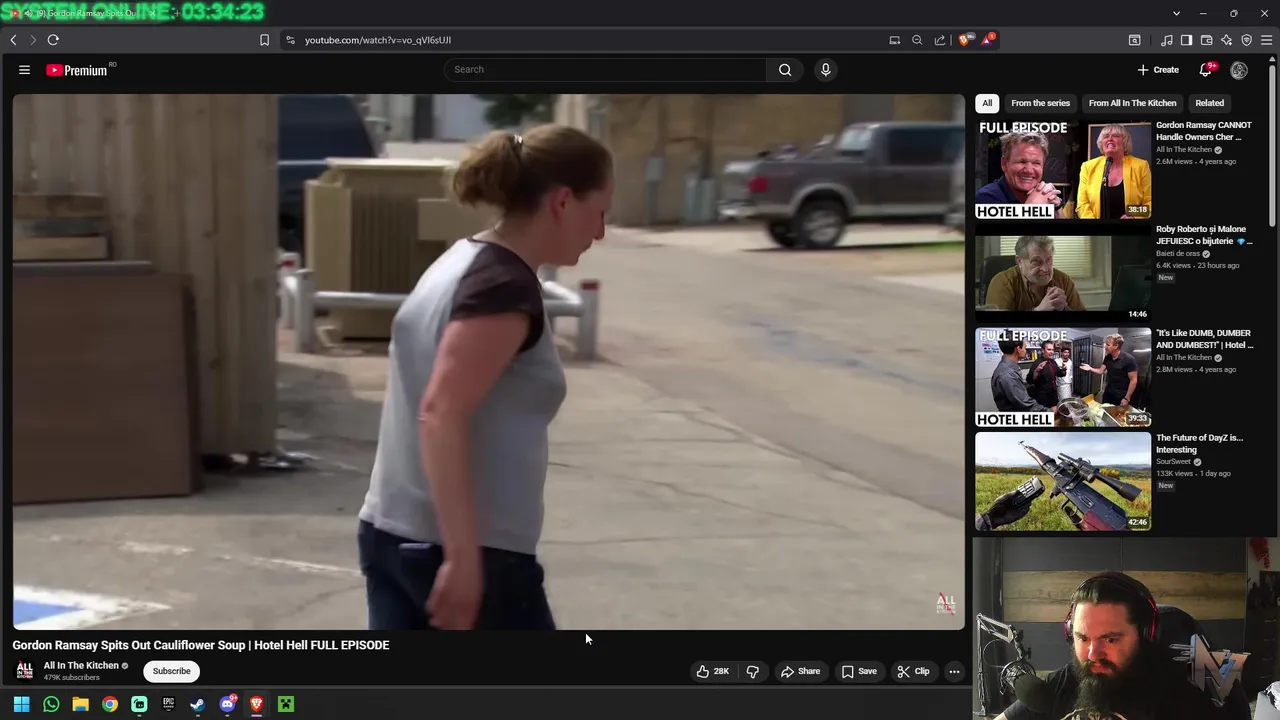Launch Minecraft from the taskbar
Screen dimensions: 1280x720
(286, 704)
